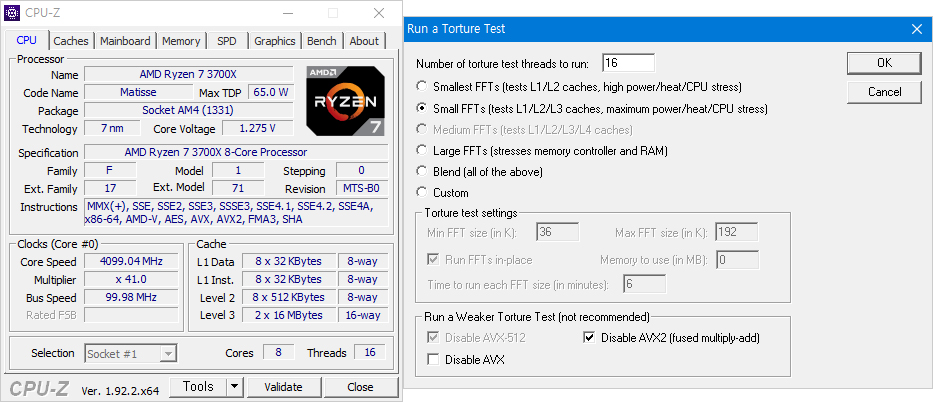The image size is (933, 403).
Task: Click the 16-way Level 3 cache value
Action: coord(363,315)
